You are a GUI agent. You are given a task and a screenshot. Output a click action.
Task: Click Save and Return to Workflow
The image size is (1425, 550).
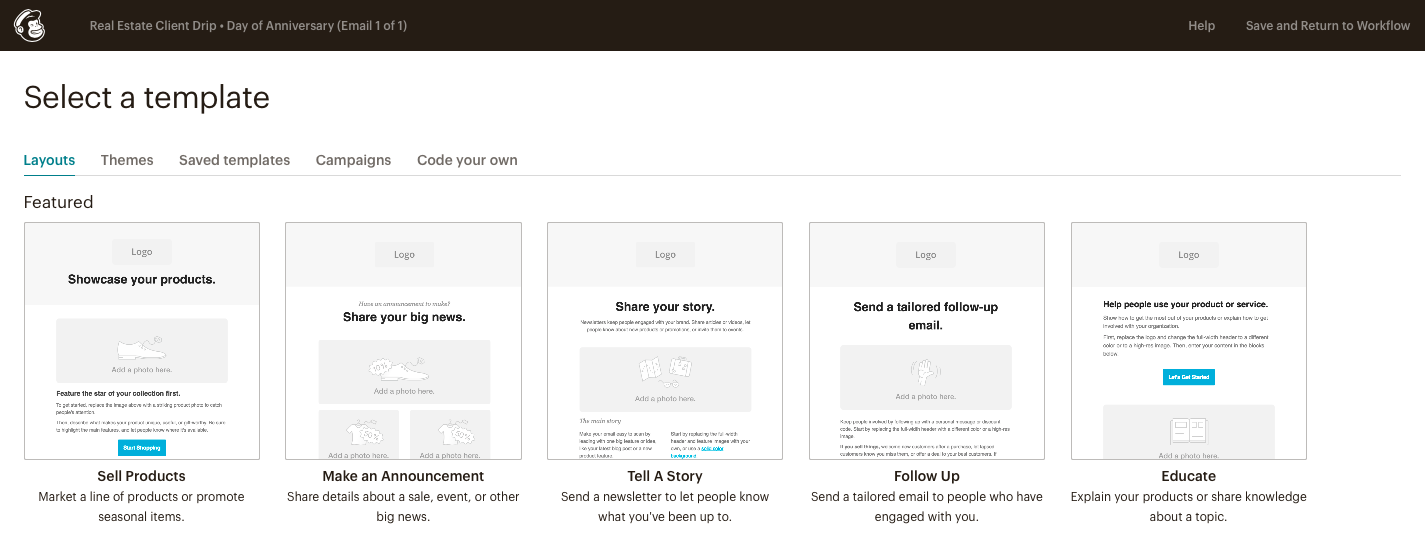tap(1327, 26)
